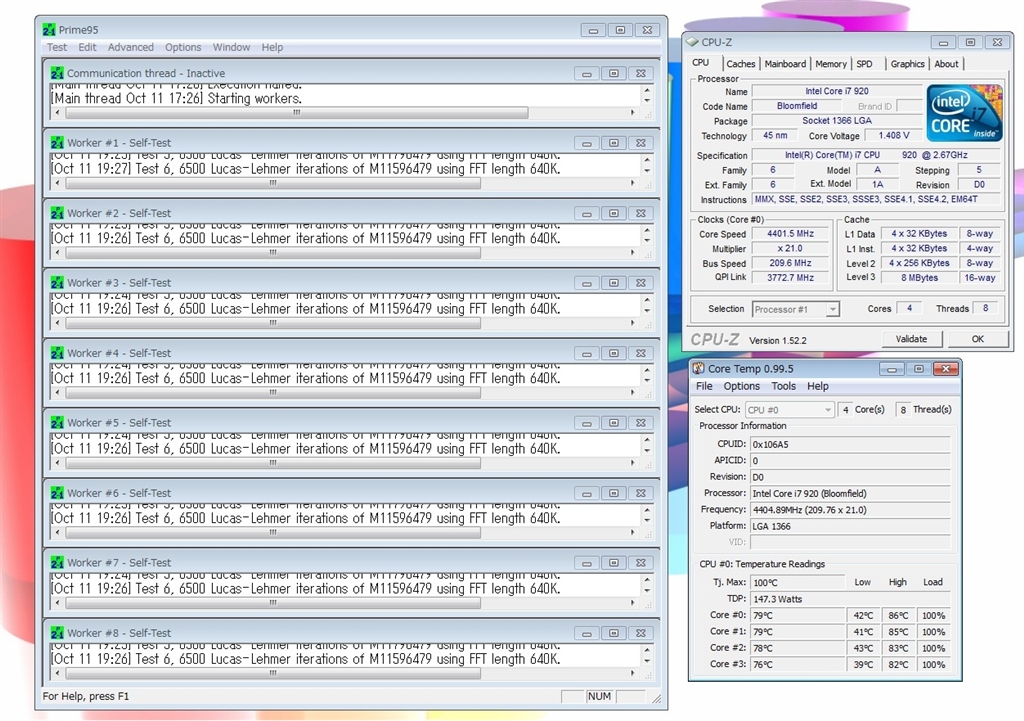Click the Core #3 temperature 76°C reading
Screen dimensions: 1024x721
click(797, 665)
